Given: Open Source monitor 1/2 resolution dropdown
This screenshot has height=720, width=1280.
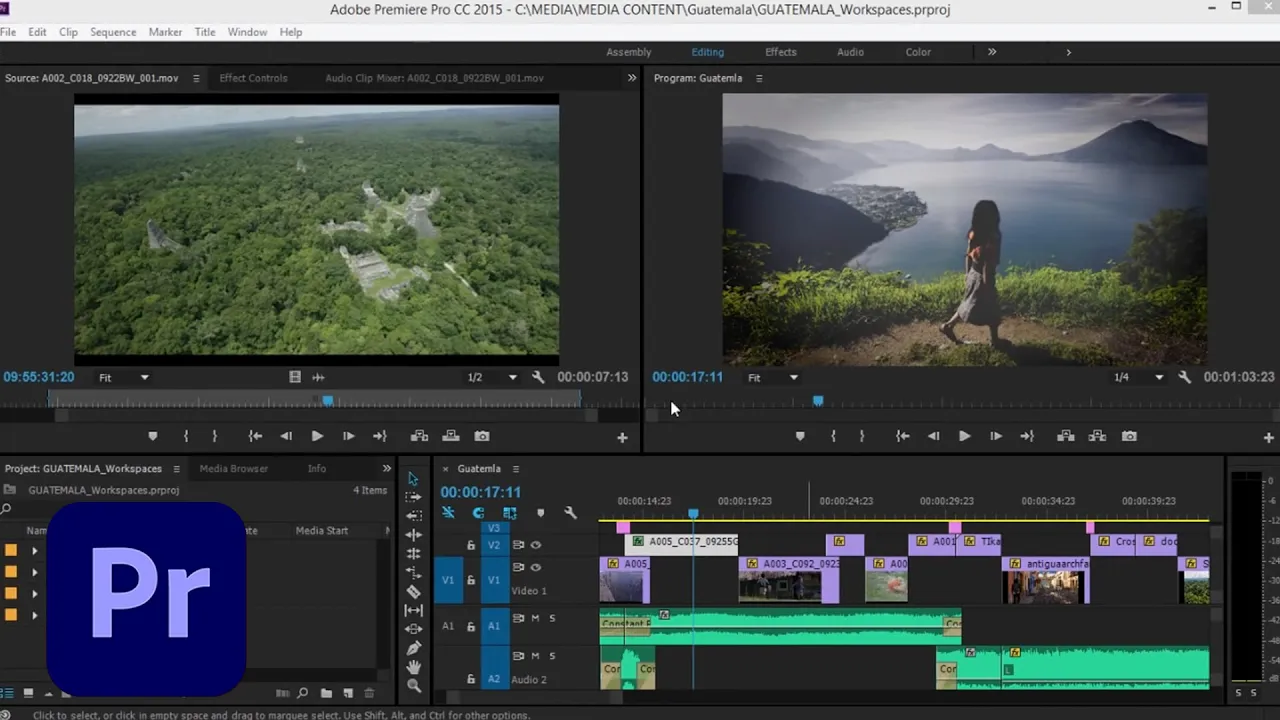Looking at the screenshot, I should pyautogui.click(x=492, y=377).
